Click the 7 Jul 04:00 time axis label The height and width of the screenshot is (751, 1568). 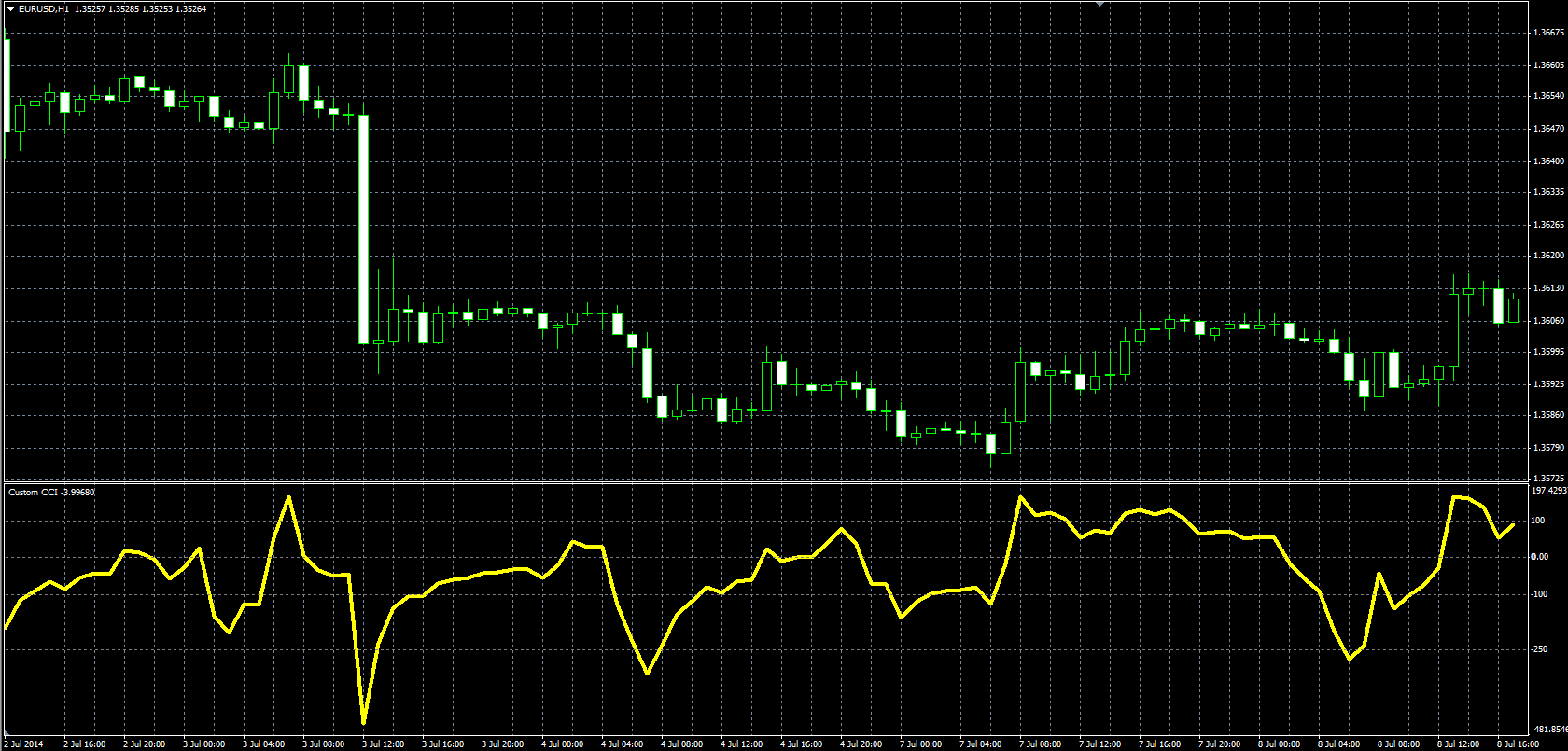(980, 744)
